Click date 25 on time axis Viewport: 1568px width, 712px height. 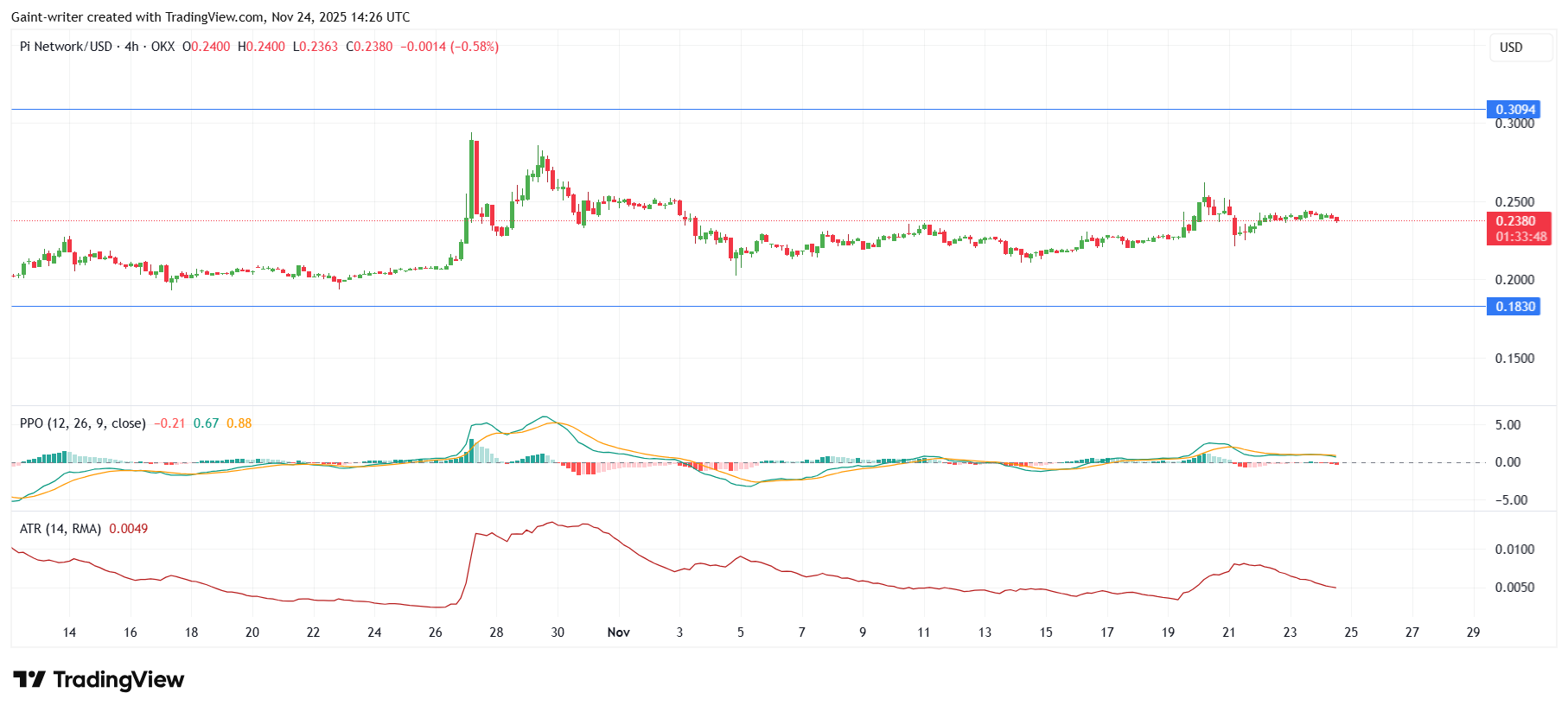[x=1351, y=633]
